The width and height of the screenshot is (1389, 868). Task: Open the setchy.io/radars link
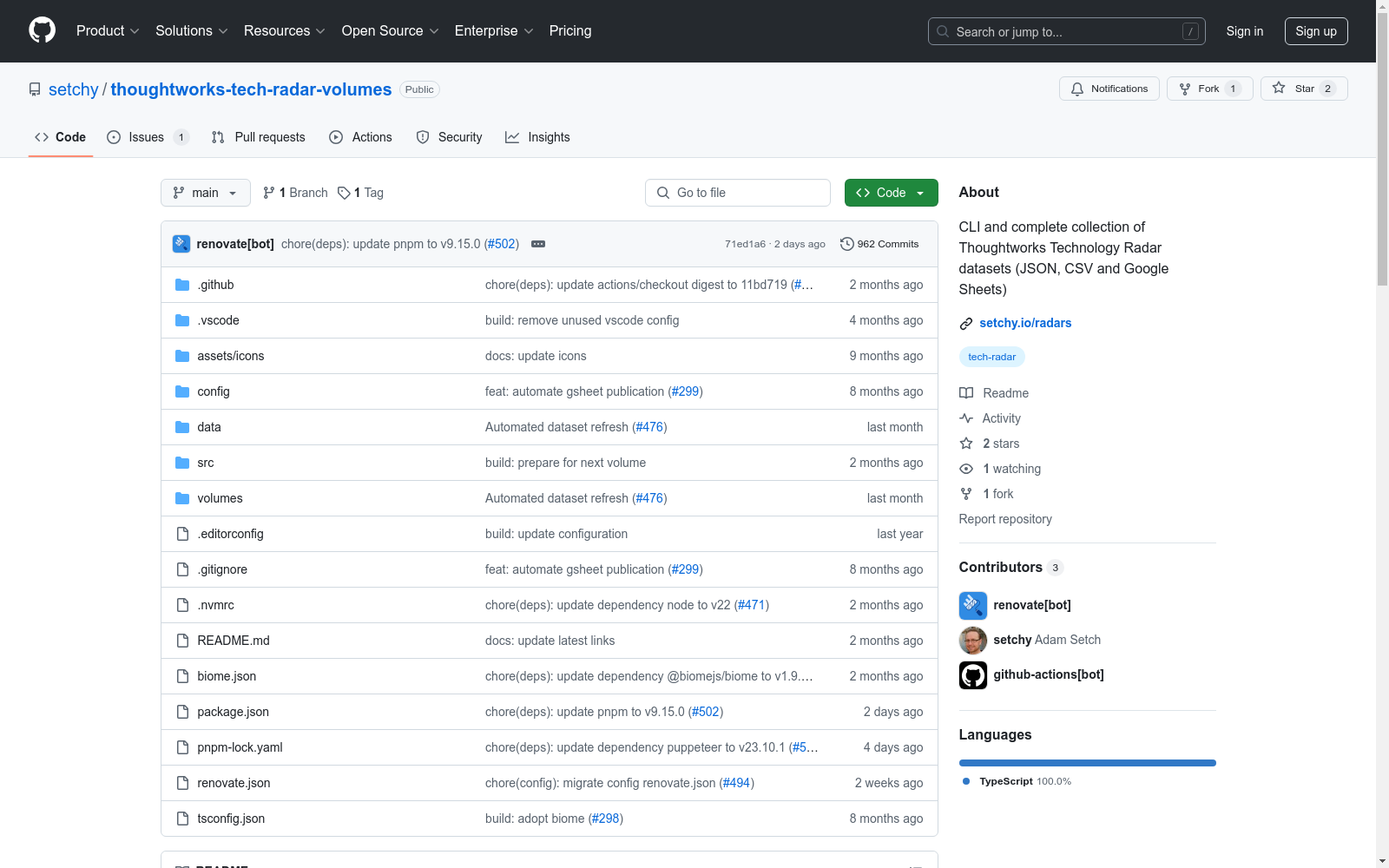[x=1025, y=323]
